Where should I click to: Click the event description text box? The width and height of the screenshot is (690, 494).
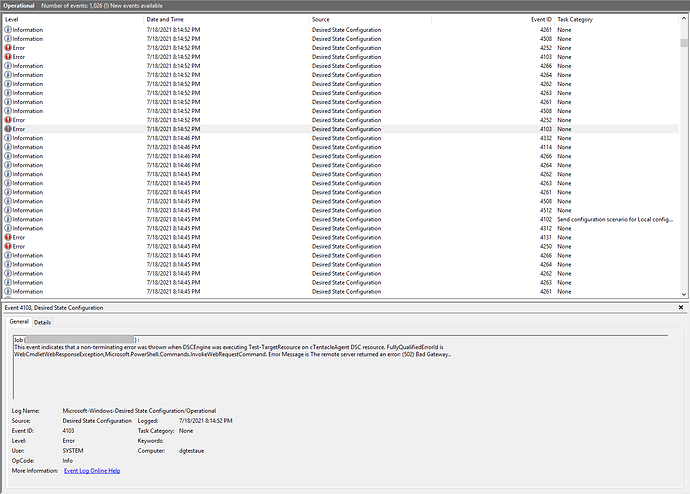pos(340,367)
